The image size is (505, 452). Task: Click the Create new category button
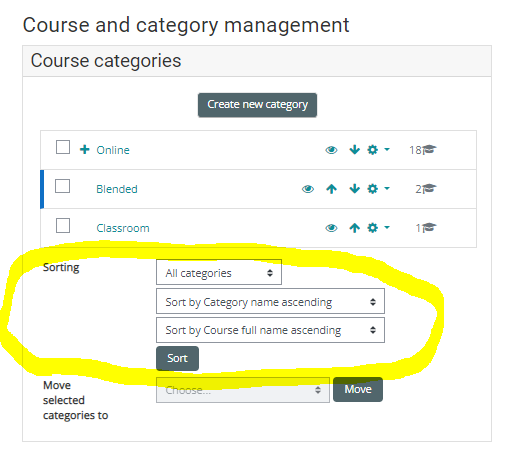tap(257, 105)
